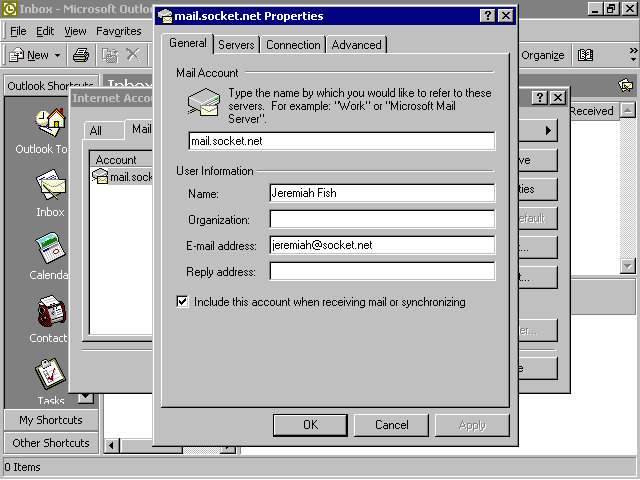Open the Contacts shortcut icon
The image size is (640, 480).
coord(51,311)
